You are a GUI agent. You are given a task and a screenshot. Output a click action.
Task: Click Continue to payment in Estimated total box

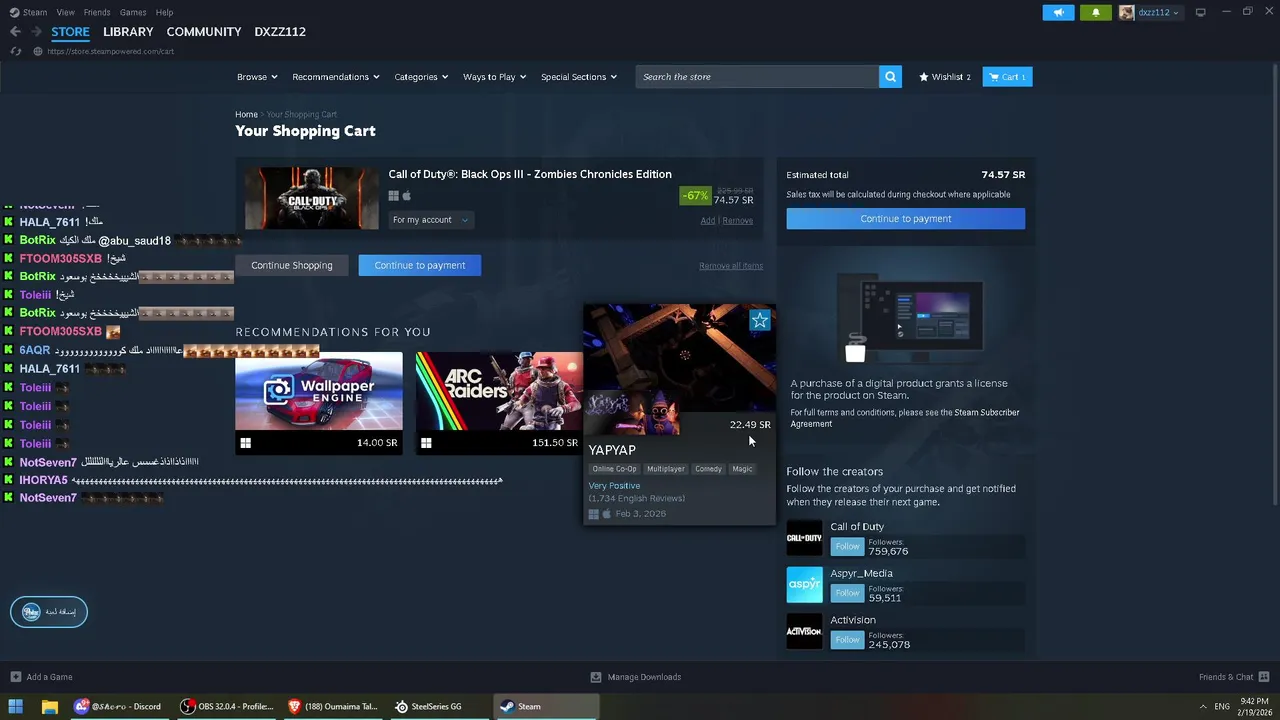pyautogui.click(x=905, y=219)
